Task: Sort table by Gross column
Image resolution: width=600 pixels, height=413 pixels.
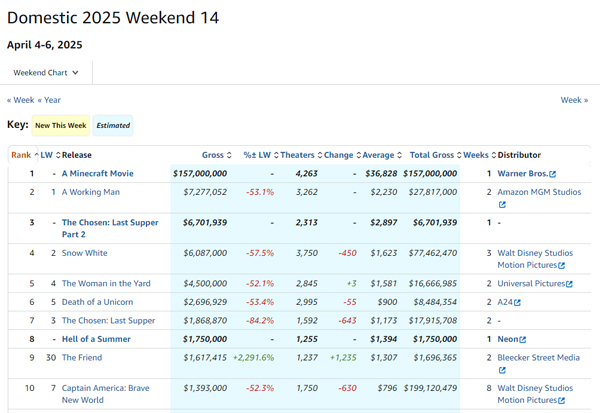Action: click(x=217, y=155)
